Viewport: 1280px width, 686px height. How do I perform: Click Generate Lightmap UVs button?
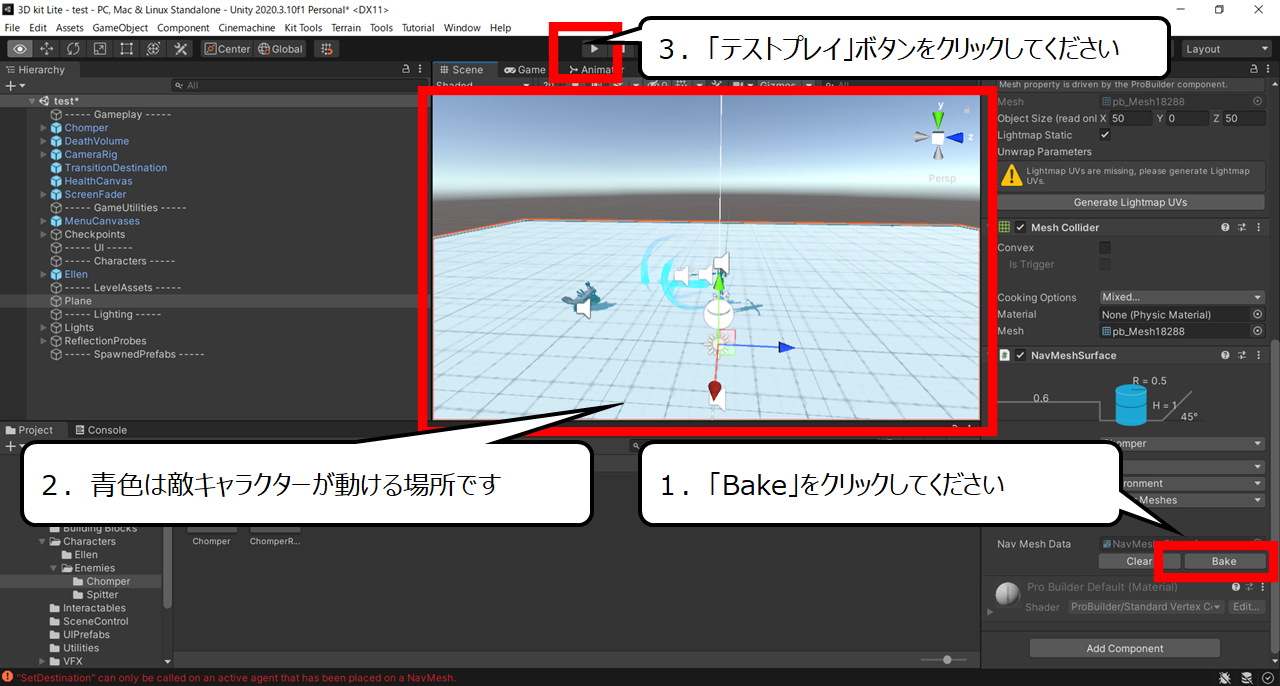click(x=1131, y=202)
